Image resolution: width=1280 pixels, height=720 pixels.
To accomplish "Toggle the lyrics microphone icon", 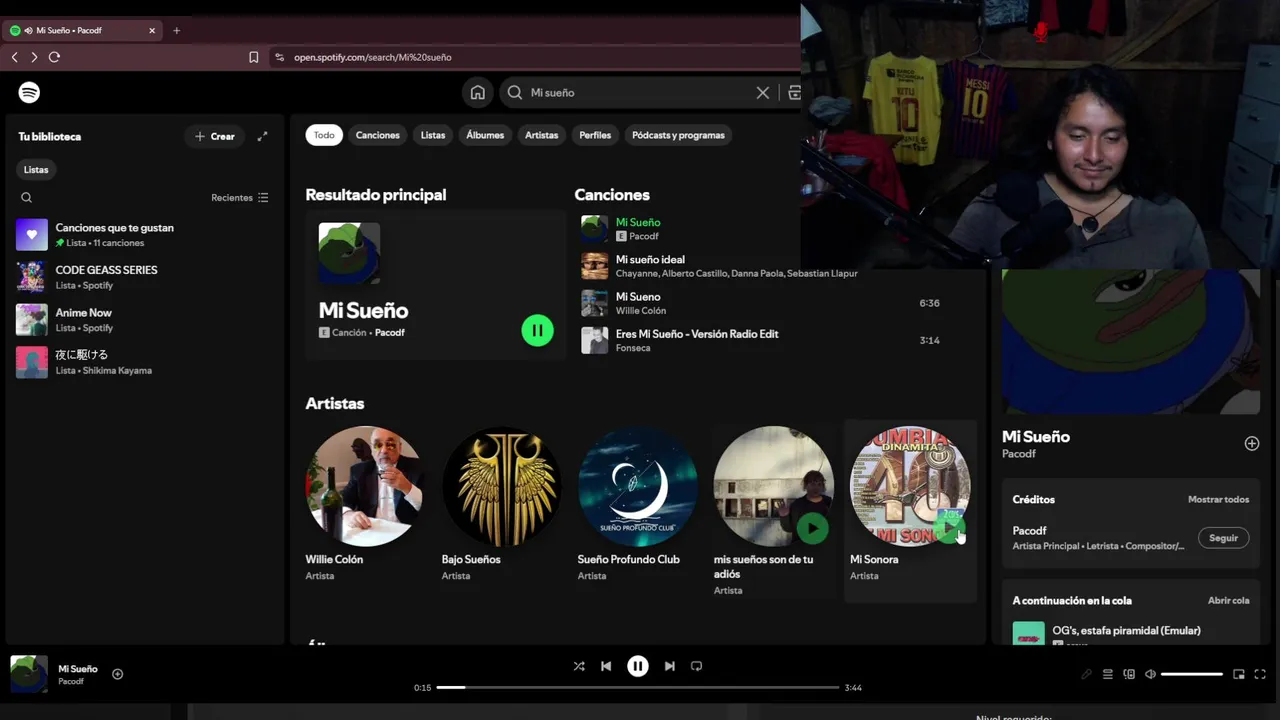I will [1086, 674].
